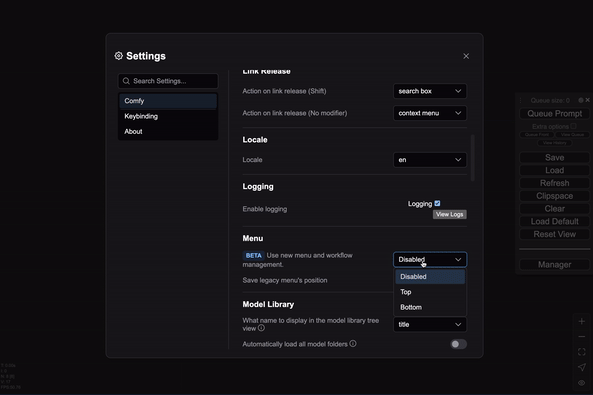This screenshot has width=593, height=395.
Task: Uncheck the Logging checkbox
Action: (x=437, y=204)
